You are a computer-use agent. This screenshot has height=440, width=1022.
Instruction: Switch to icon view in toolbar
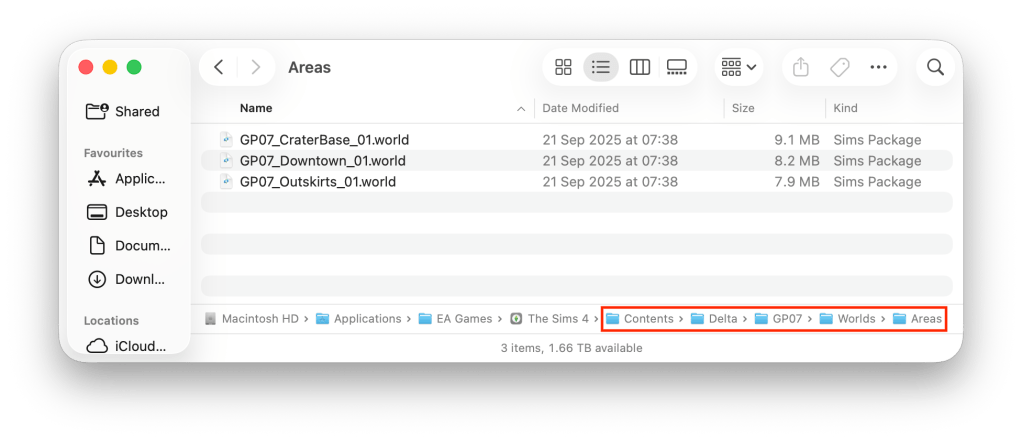564,67
